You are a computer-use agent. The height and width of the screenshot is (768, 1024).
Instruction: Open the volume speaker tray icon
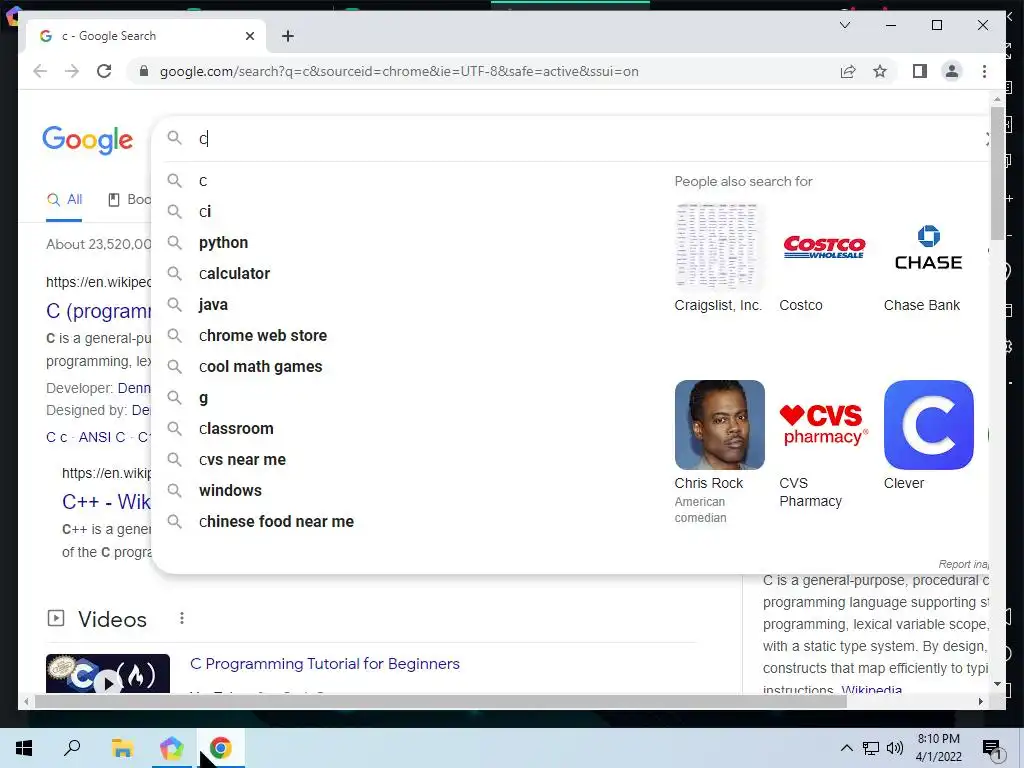[895, 748]
